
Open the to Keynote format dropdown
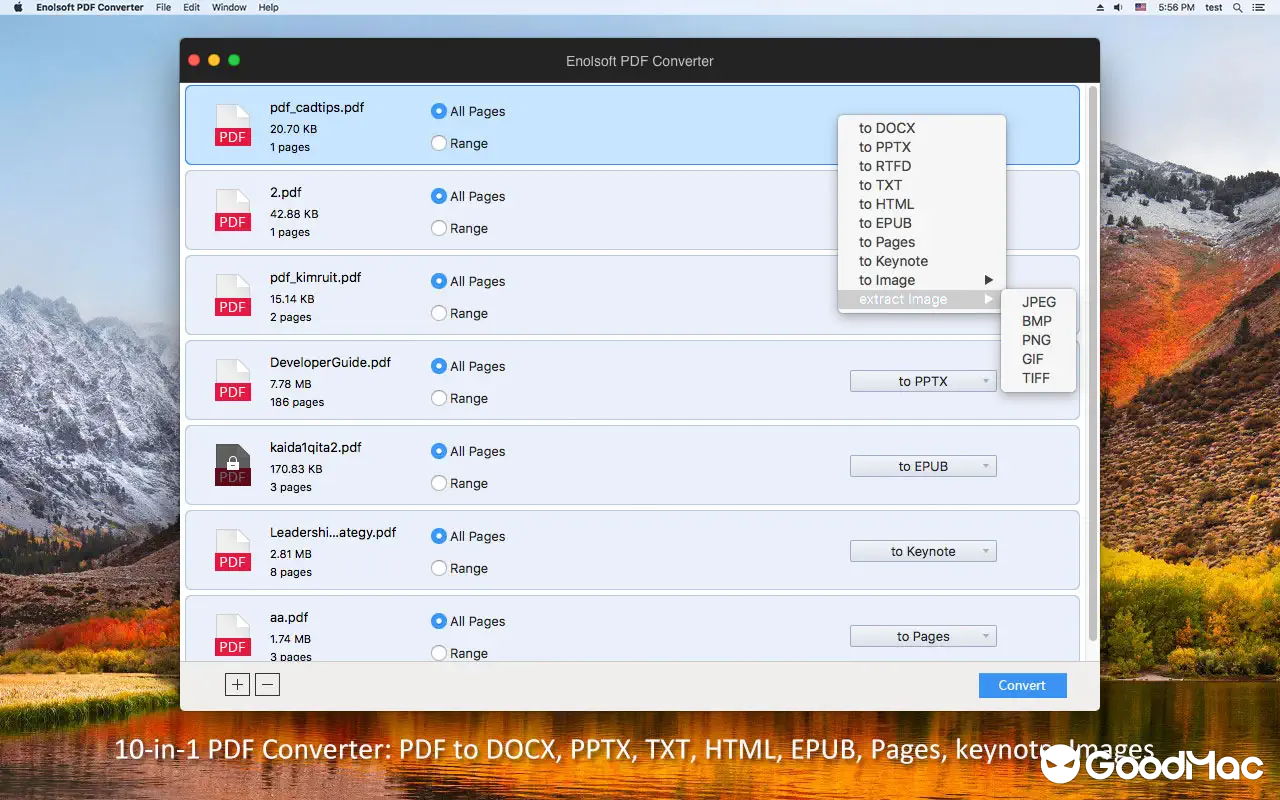pos(922,550)
